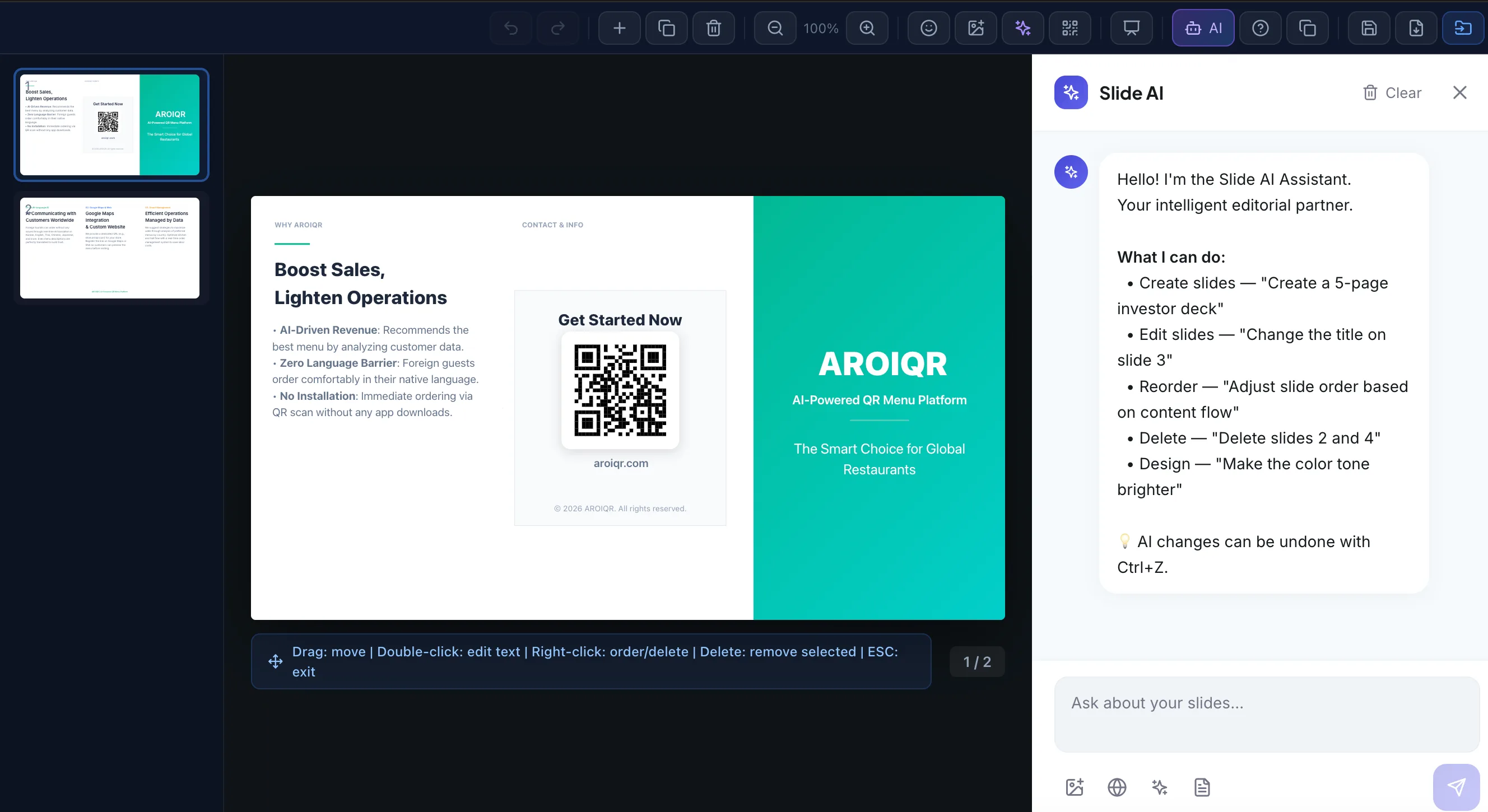Toggle the AI assistant panel button

(x=1203, y=28)
